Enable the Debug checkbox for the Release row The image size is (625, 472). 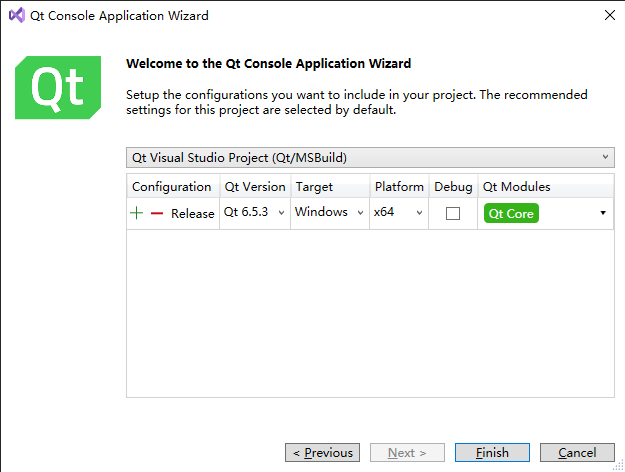point(453,213)
